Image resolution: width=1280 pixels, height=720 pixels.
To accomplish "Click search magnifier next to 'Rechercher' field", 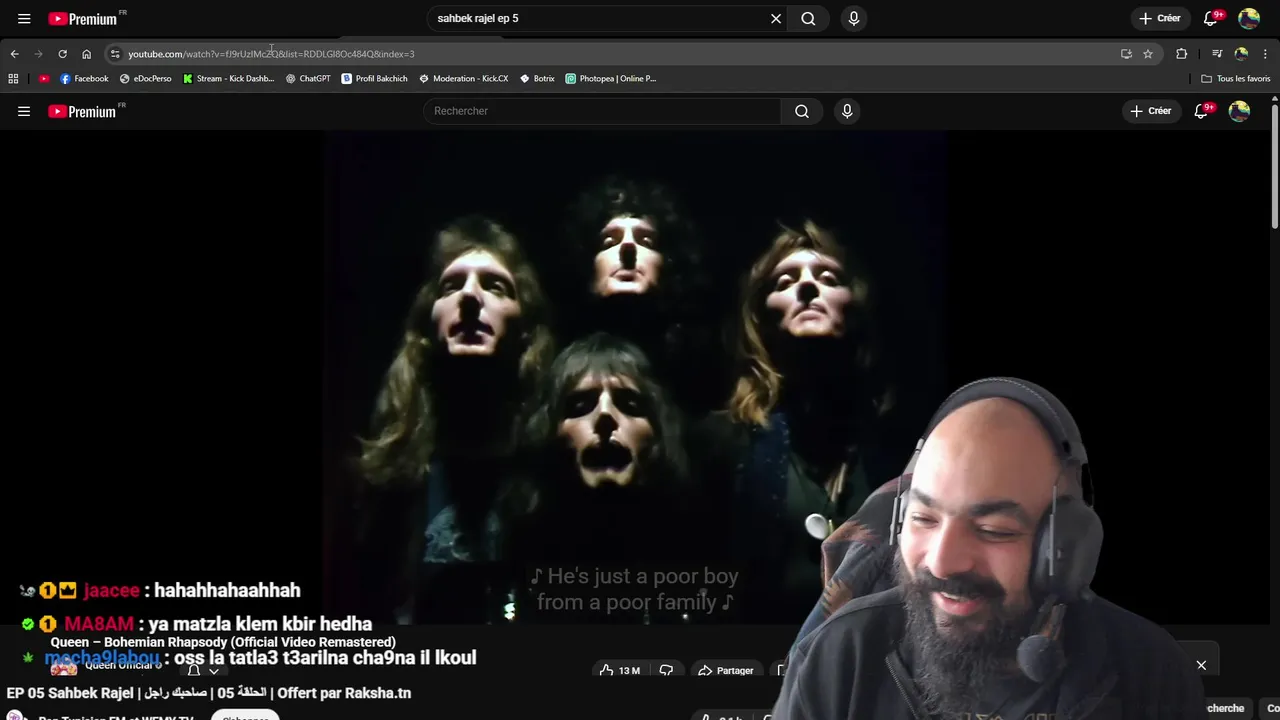I will pos(802,111).
